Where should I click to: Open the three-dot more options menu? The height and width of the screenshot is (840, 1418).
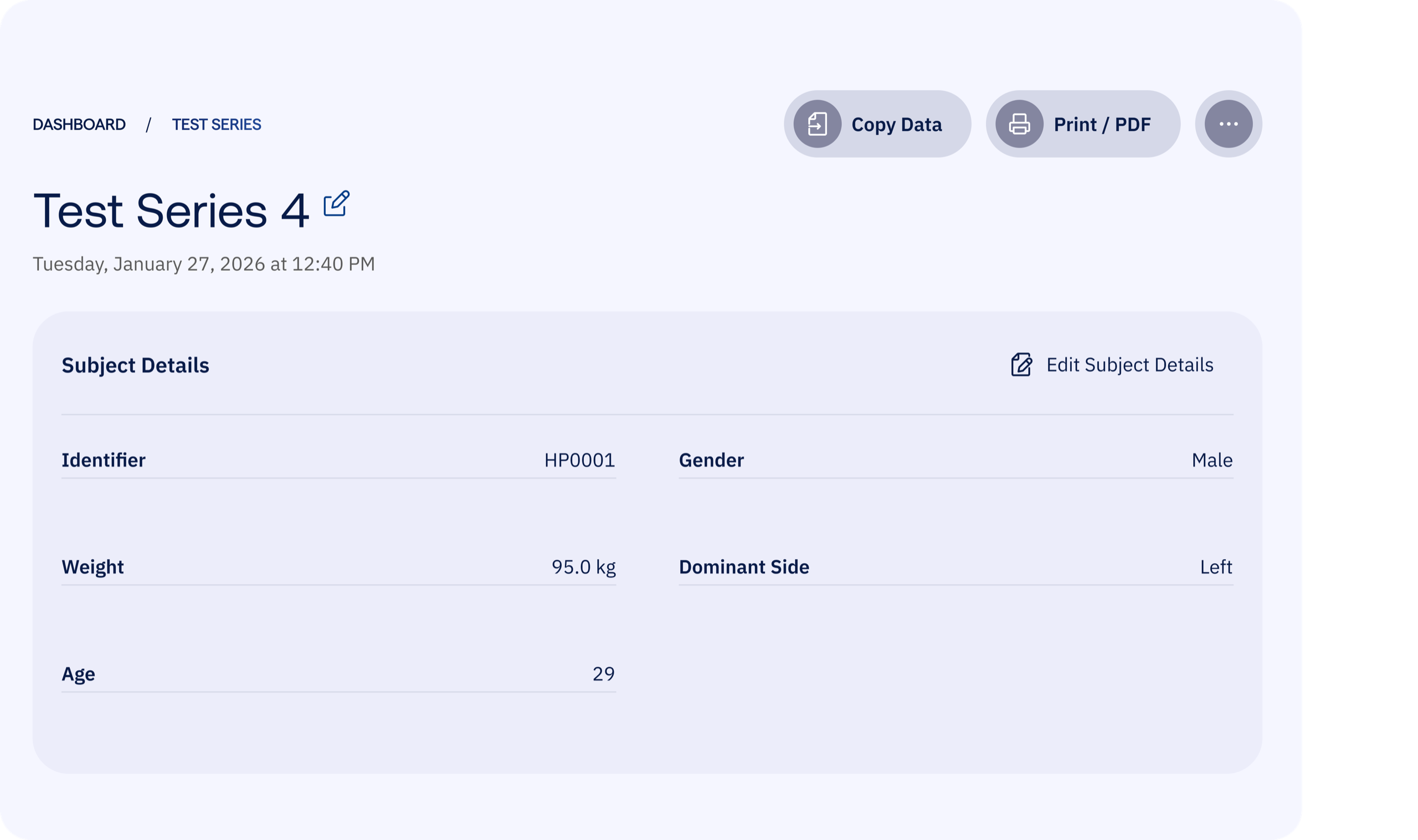pos(1229,124)
